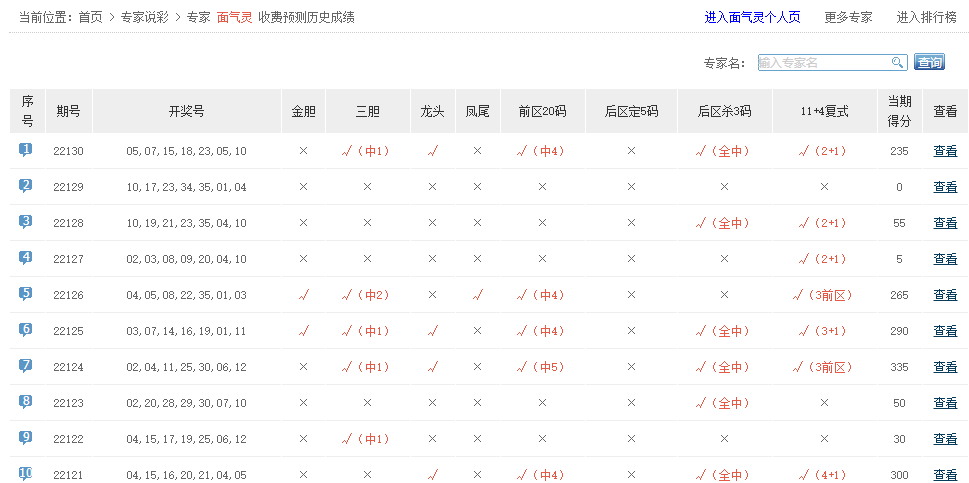Open 查看 link for issue 22130
The height and width of the screenshot is (483, 969).
tap(945, 151)
